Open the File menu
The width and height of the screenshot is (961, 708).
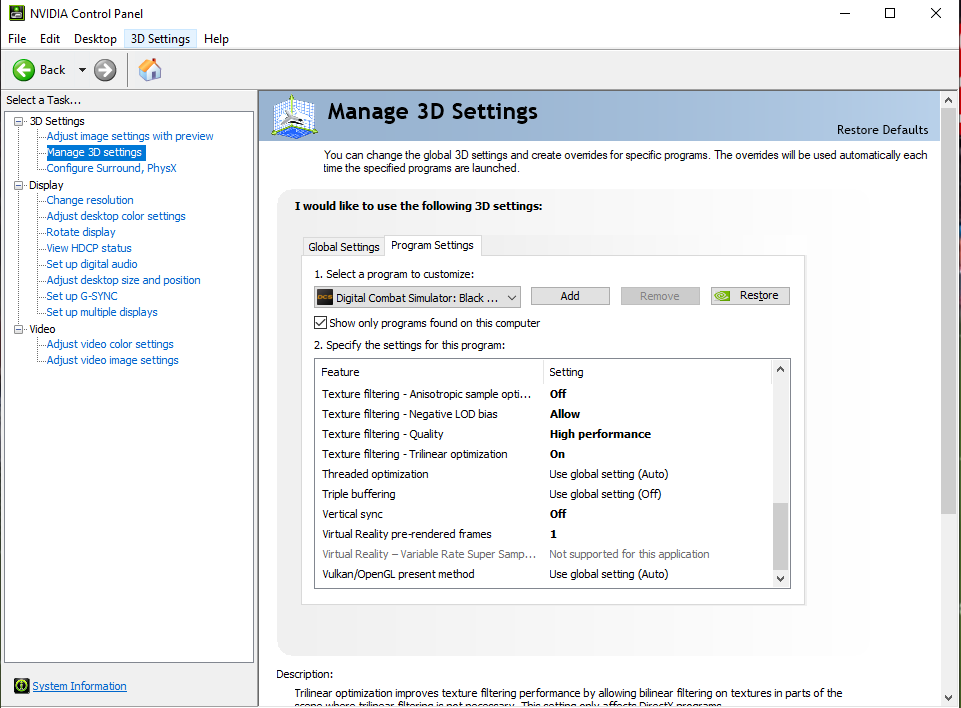click(17, 39)
